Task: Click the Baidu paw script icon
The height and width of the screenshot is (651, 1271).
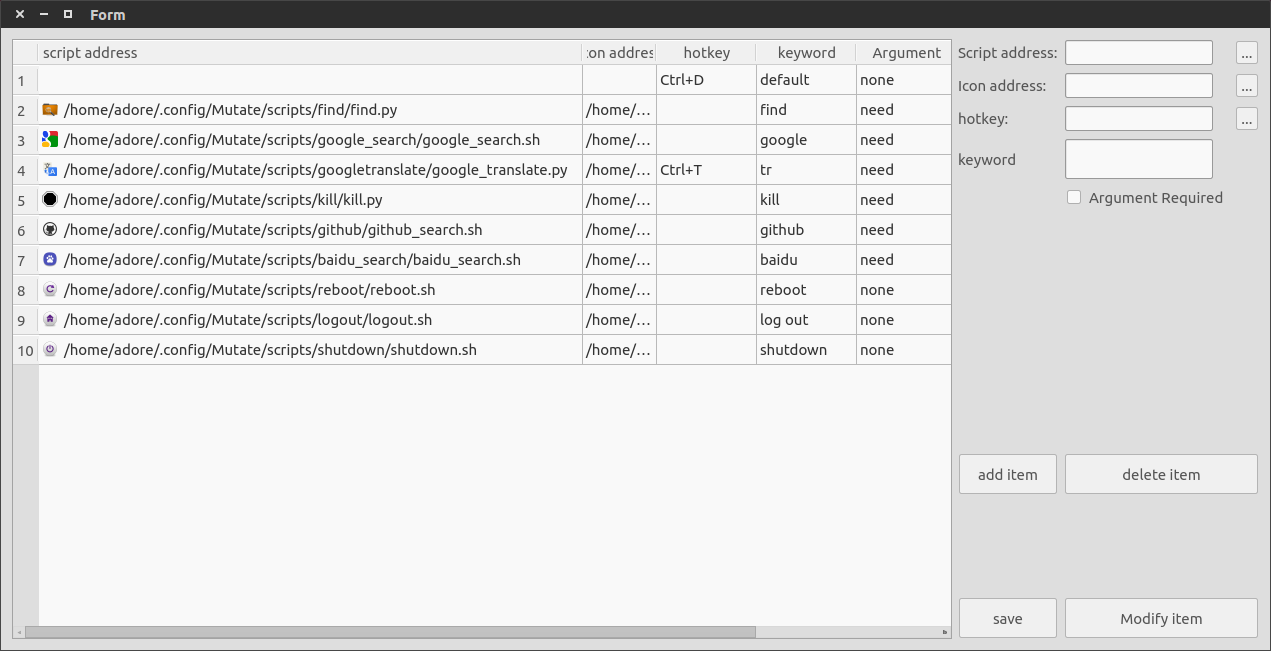Action: [50, 260]
